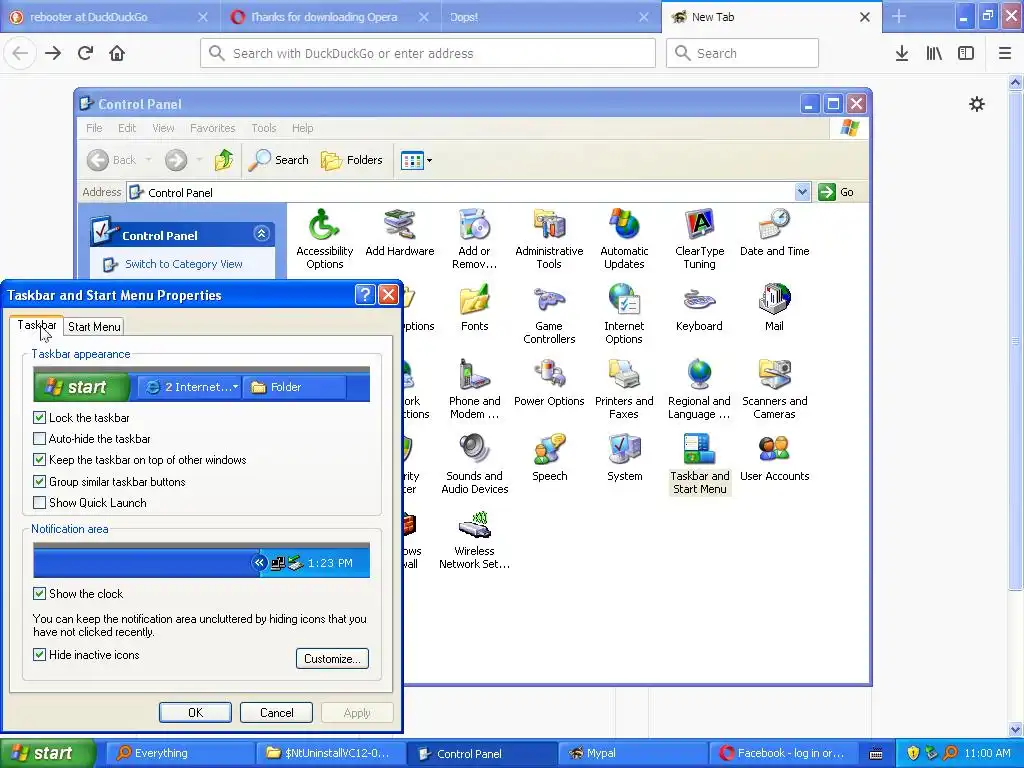Open Date and Time icon
The image size is (1024, 768).
[775, 232]
